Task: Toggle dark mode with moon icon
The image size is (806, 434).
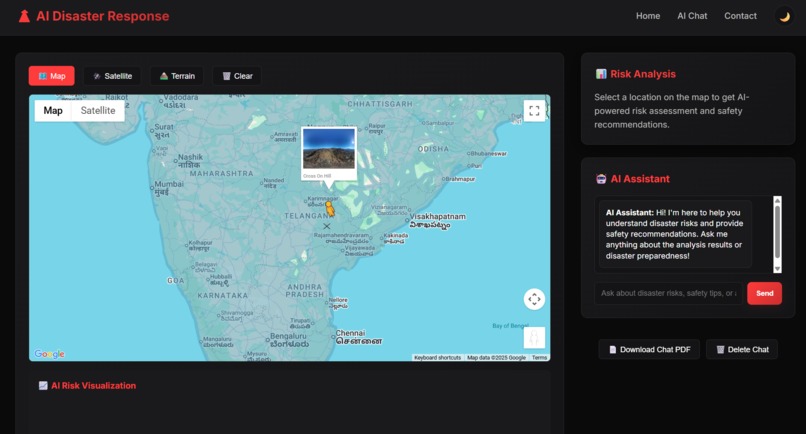Action: pos(784,16)
